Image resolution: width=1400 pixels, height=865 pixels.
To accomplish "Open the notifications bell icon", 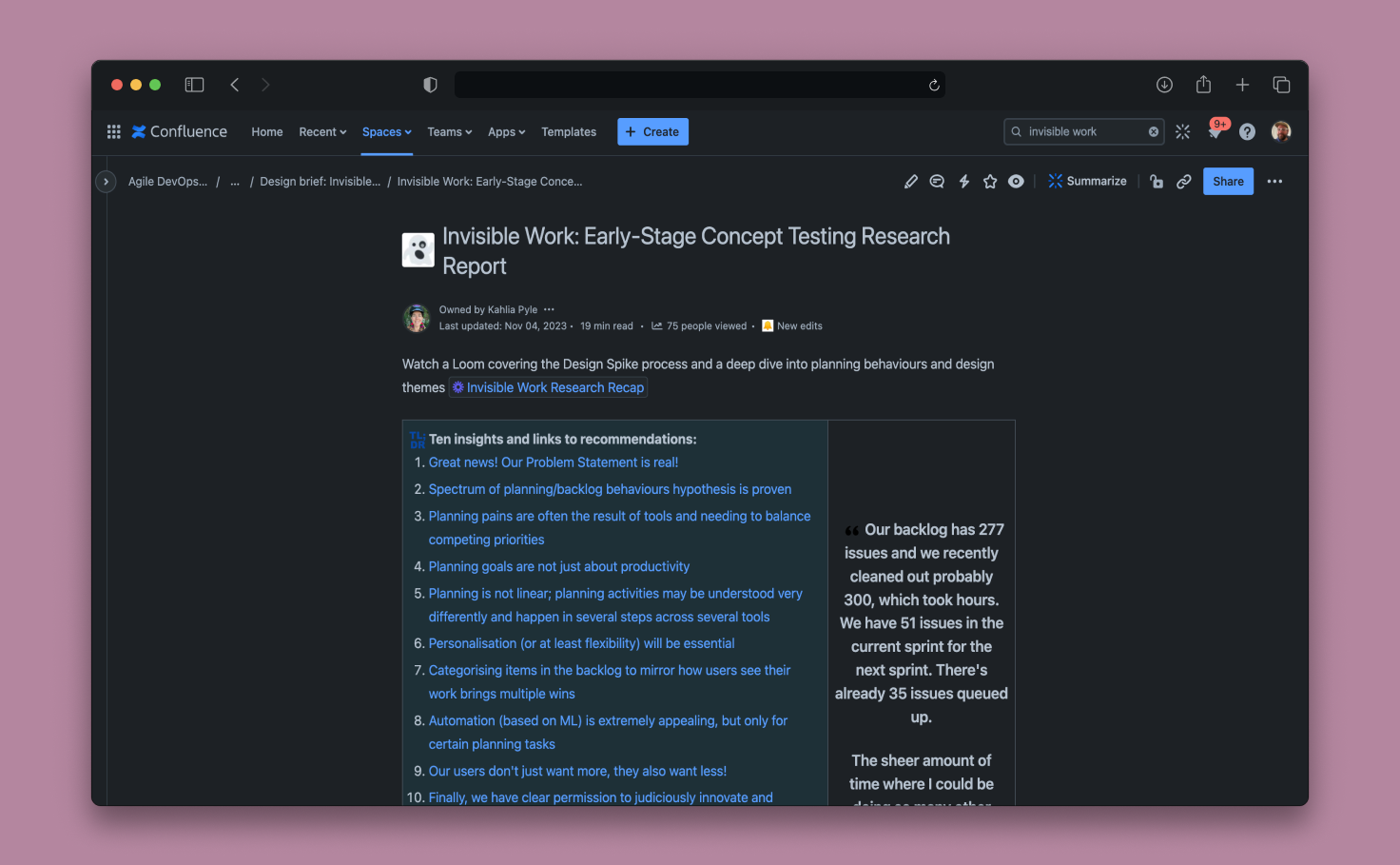I will (x=1215, y=132).
